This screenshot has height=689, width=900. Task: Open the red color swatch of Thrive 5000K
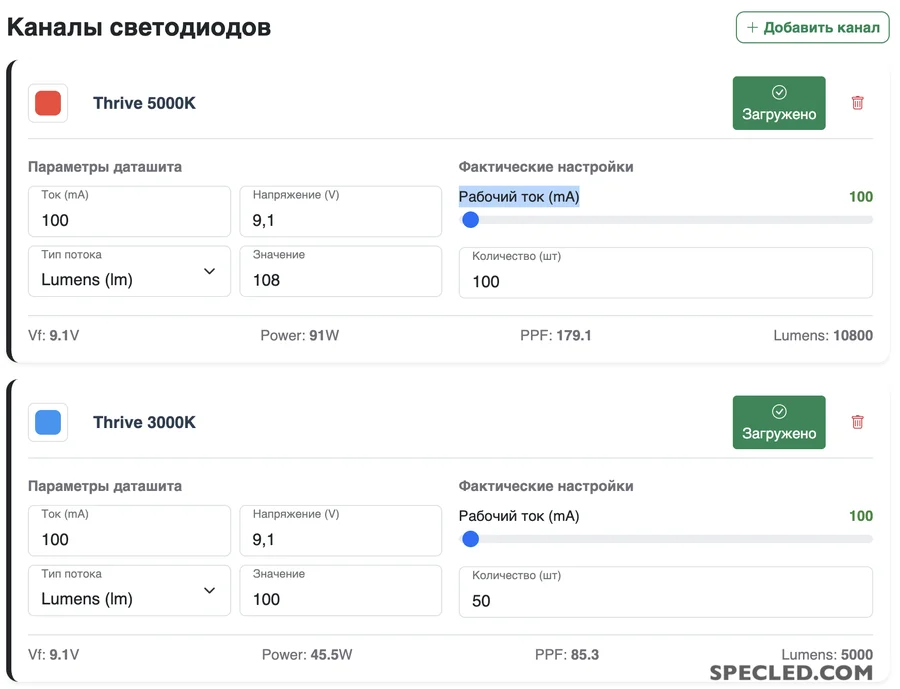(48, 103)
